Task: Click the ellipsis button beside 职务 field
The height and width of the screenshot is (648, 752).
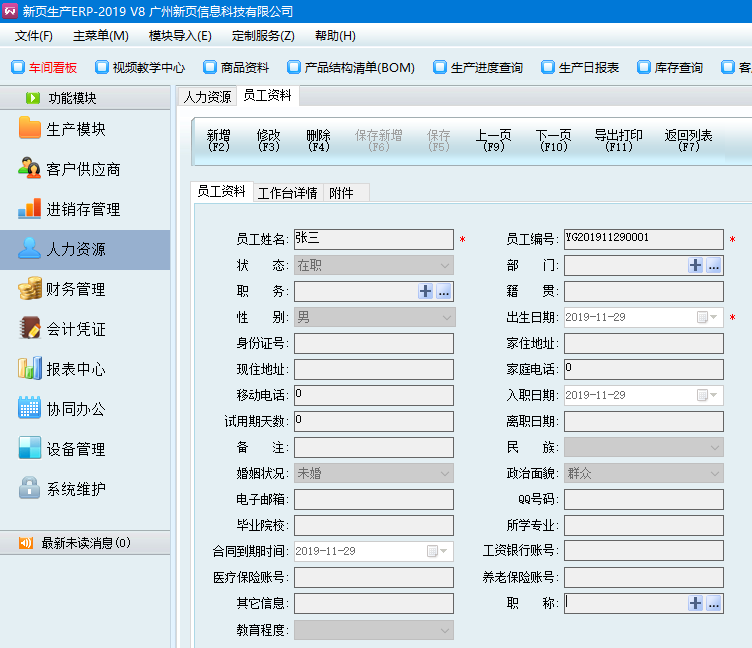Action: 444,291
